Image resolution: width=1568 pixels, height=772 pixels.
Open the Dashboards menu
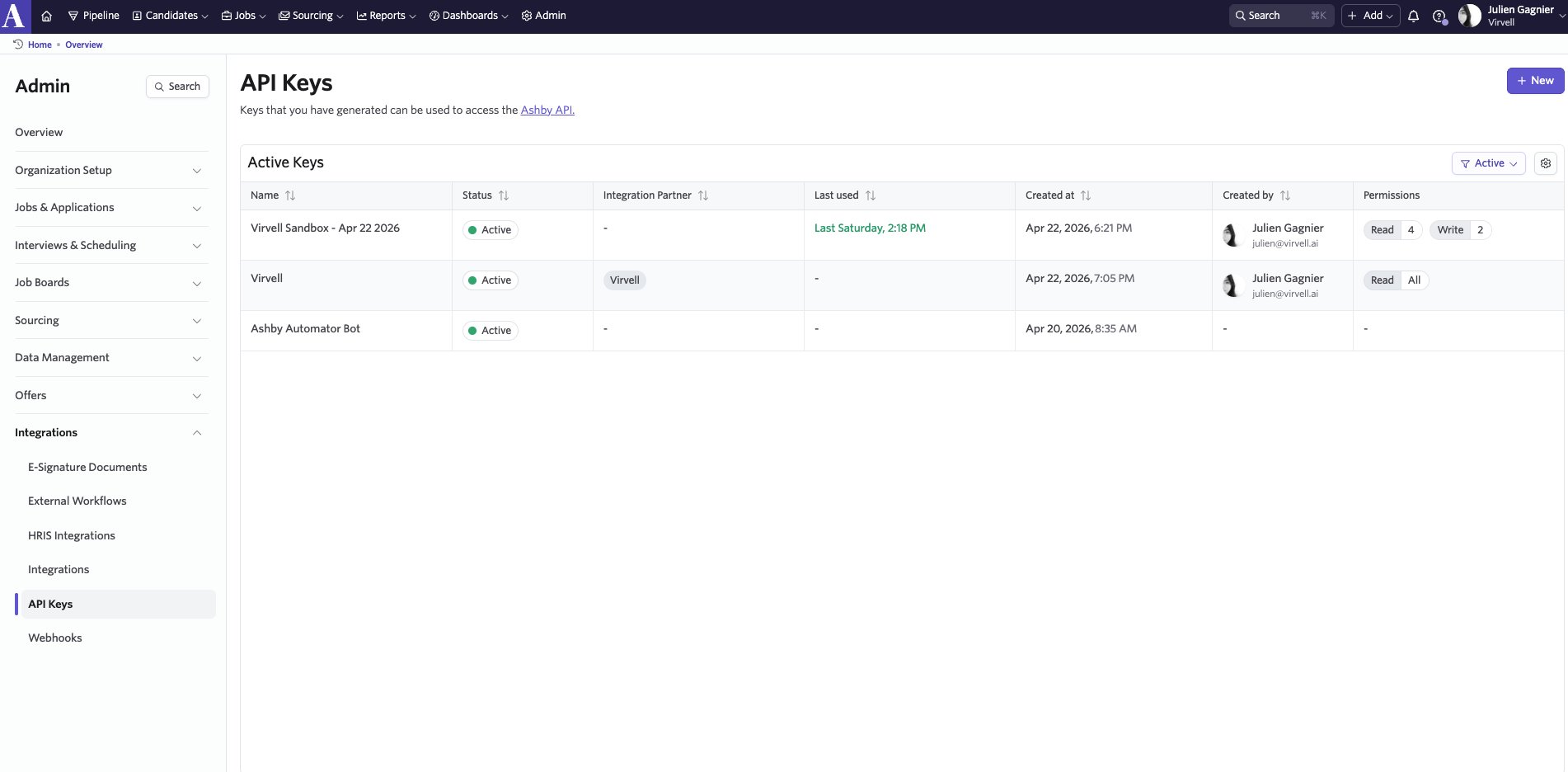click(468, 16)
